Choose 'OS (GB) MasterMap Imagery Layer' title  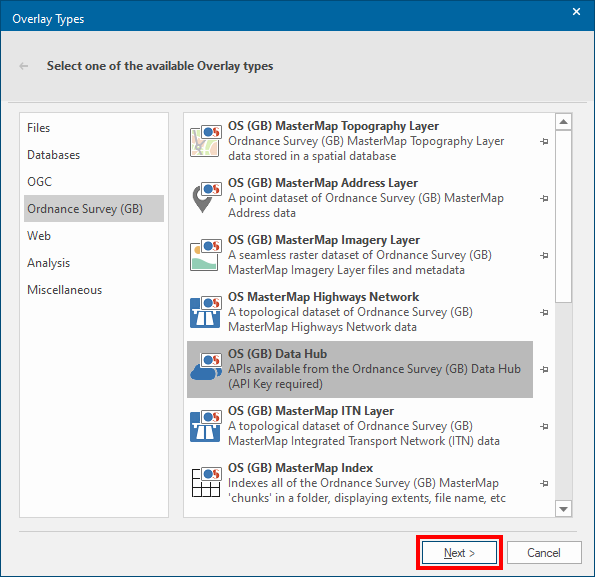click(x=324, y=240)
